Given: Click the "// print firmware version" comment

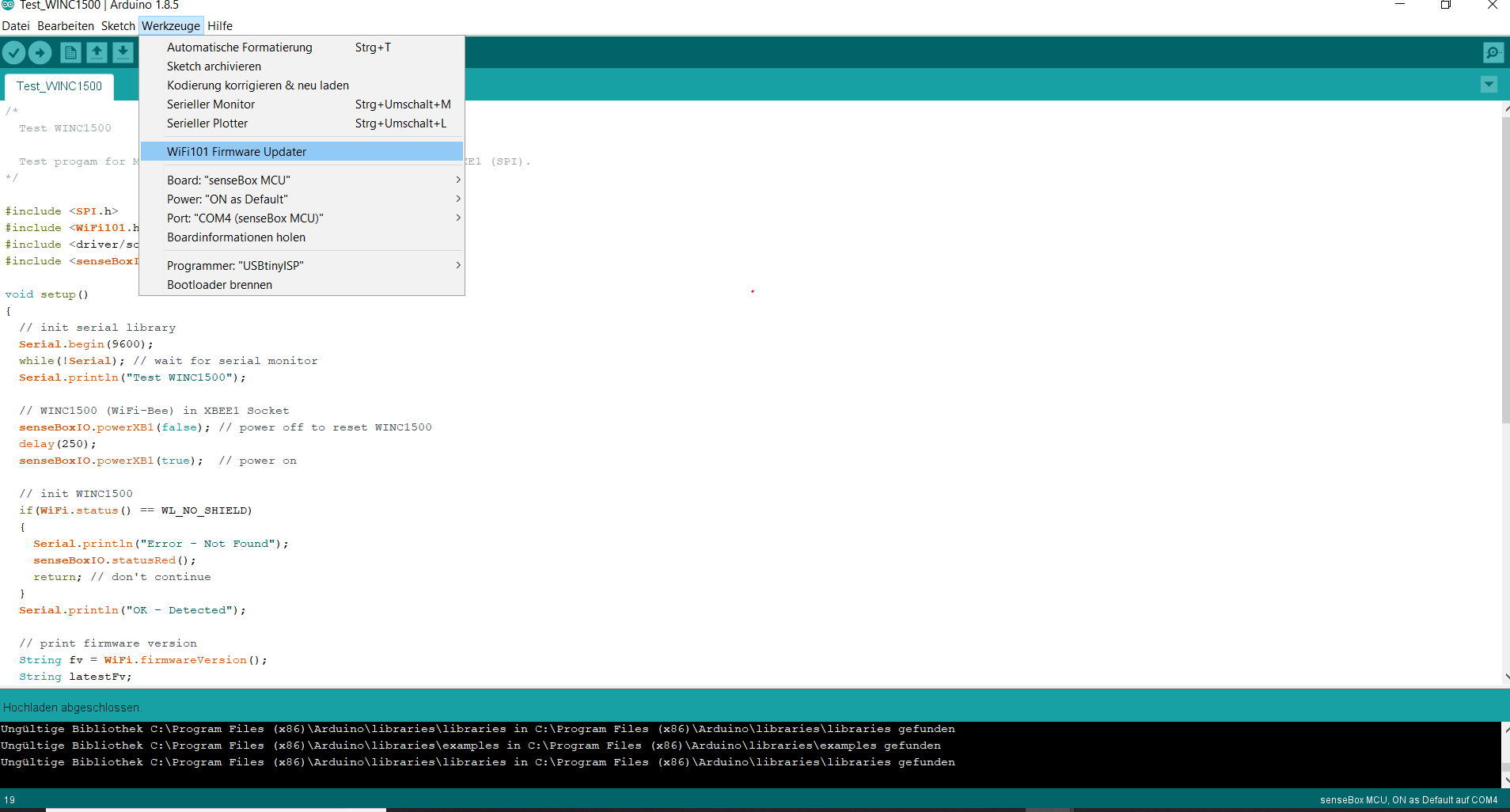Looking at the screenshot, I should tap(108, 643).
